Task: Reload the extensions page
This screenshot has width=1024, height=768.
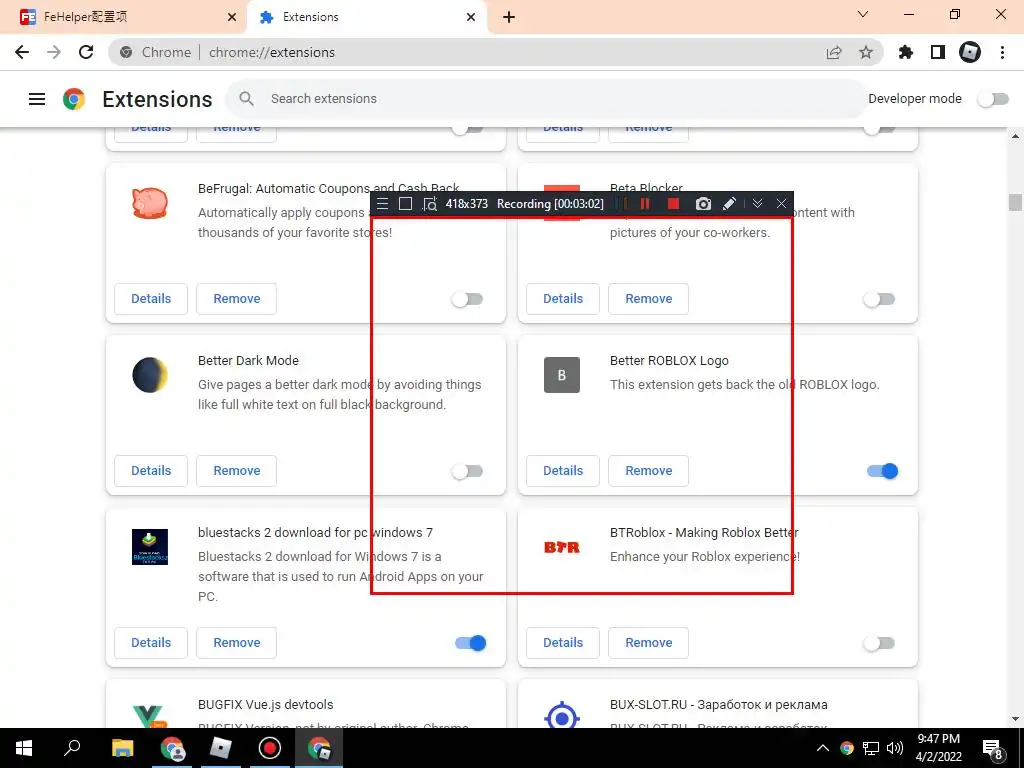Action: [x=86, y=52]
